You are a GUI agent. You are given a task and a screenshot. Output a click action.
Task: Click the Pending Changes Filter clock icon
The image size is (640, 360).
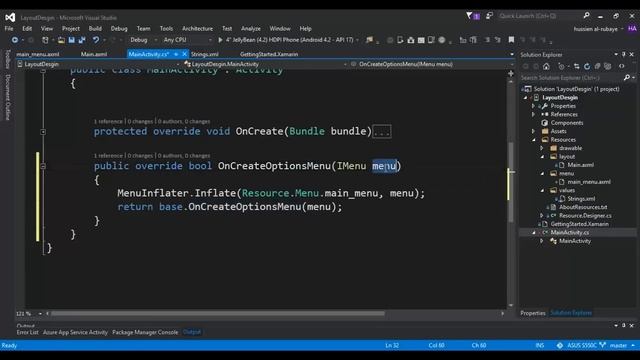tap(562, 66)
